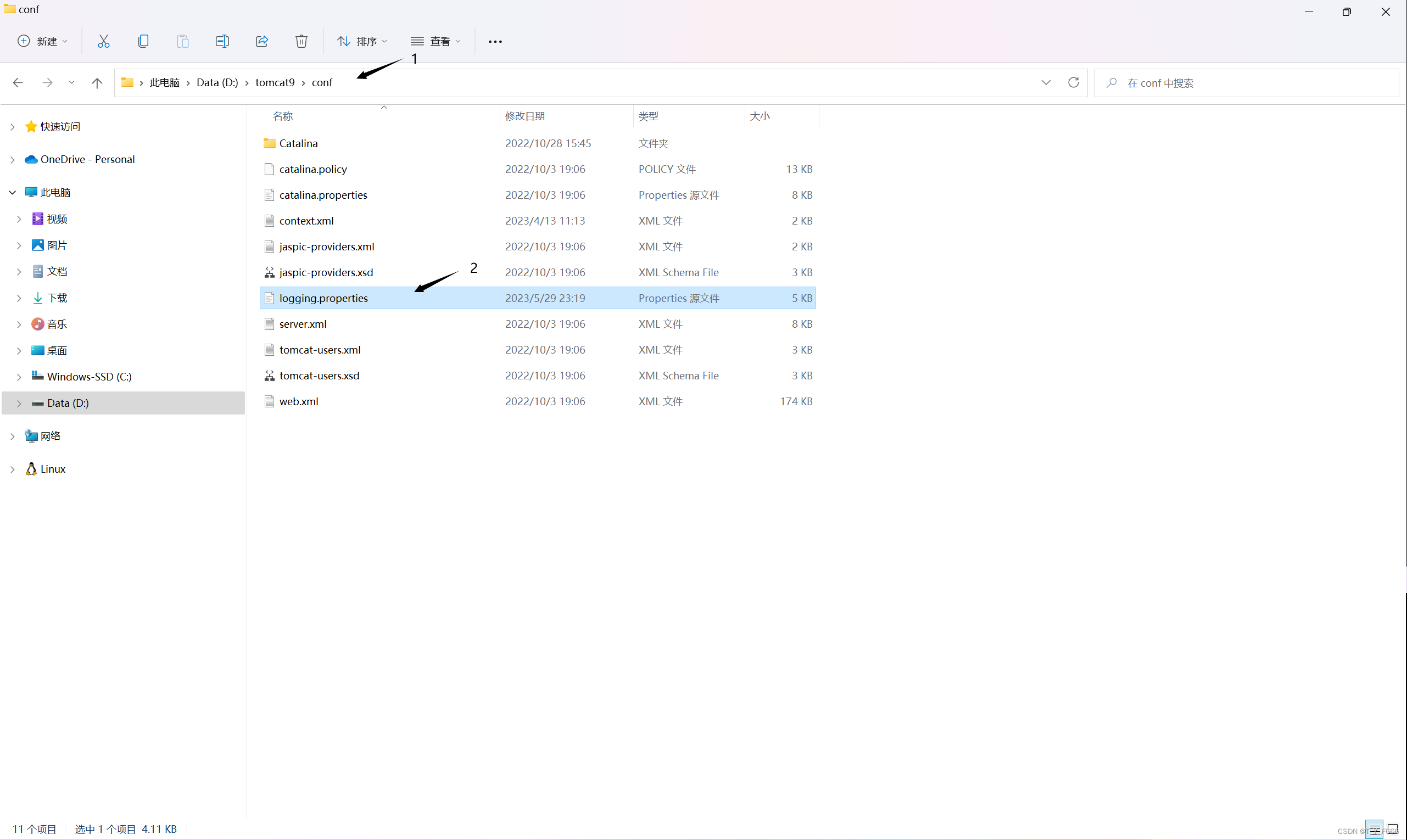Image resolution: width=1407 pixels, height=840 pixels.
Task: Go forward with the right arrow
Action: point(48,83)
